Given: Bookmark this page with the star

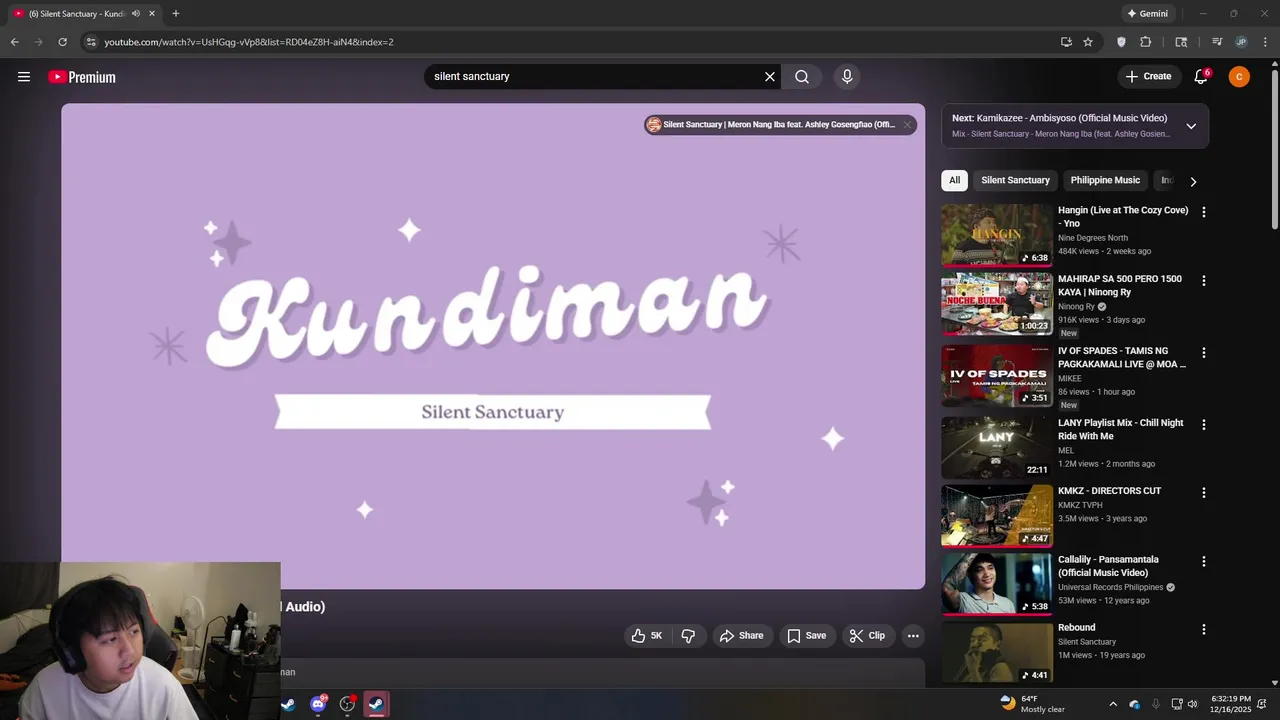Looking at the screenshot, I should [1088, 42].
